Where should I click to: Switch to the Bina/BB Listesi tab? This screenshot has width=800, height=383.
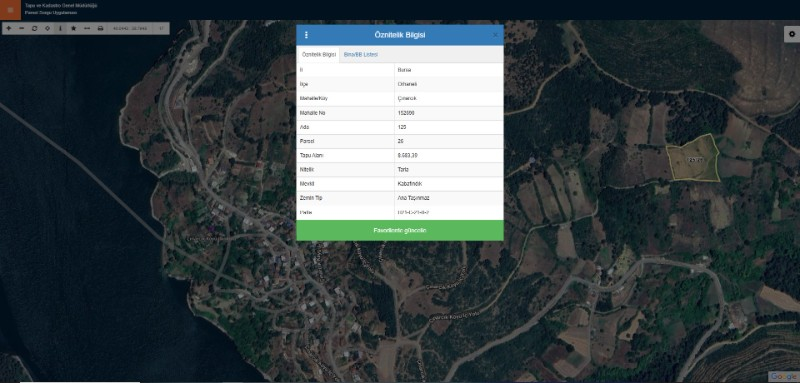361,55
